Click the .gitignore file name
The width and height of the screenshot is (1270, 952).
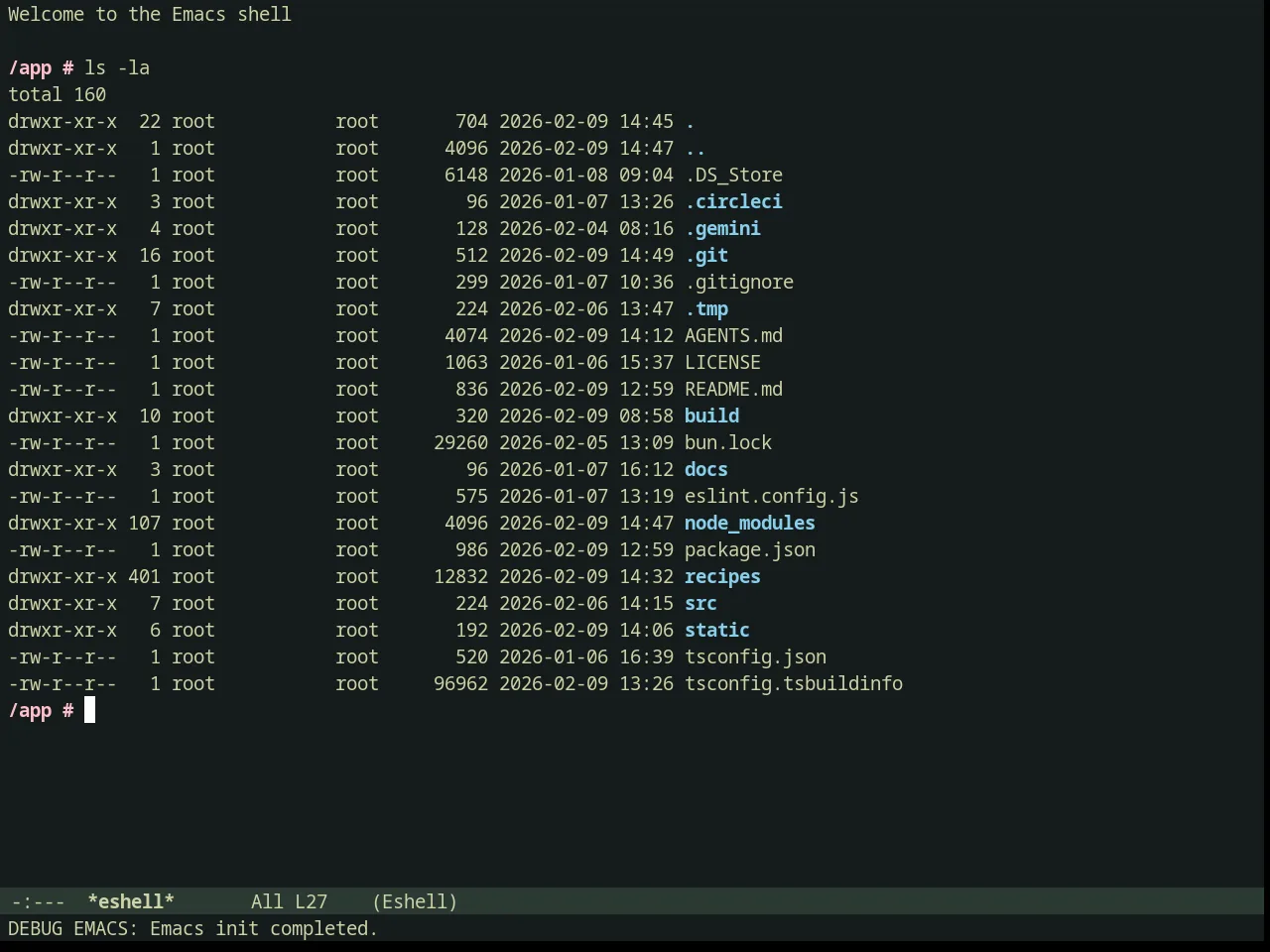739,282
